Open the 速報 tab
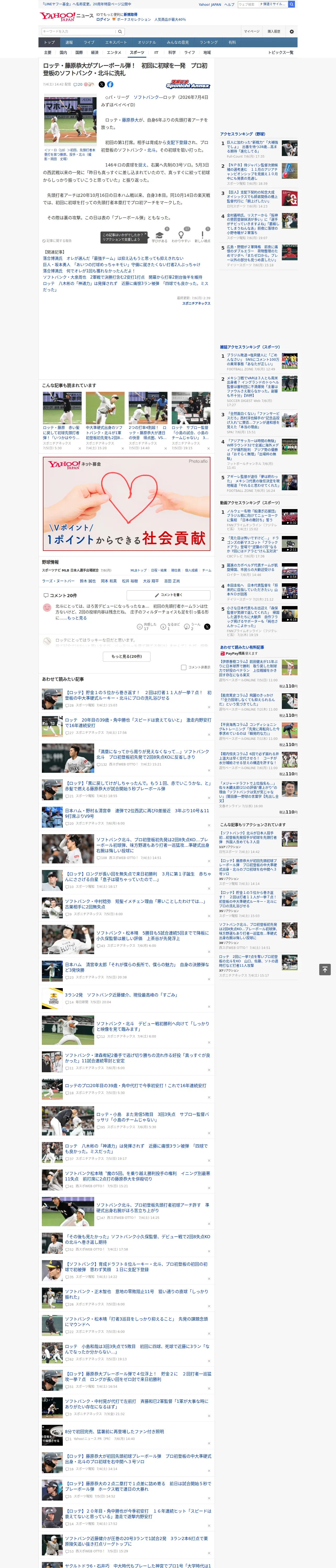This screenshot has width=336, height=1568. 69,43
